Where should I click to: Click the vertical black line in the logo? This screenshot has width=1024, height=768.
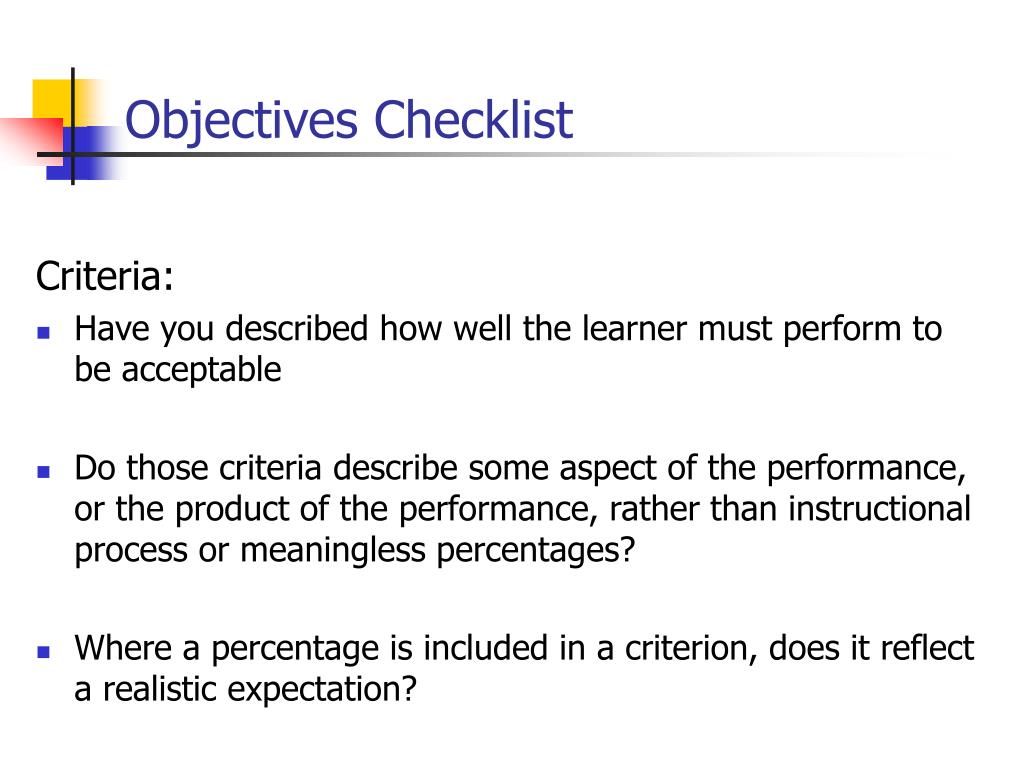coord(72,126)
